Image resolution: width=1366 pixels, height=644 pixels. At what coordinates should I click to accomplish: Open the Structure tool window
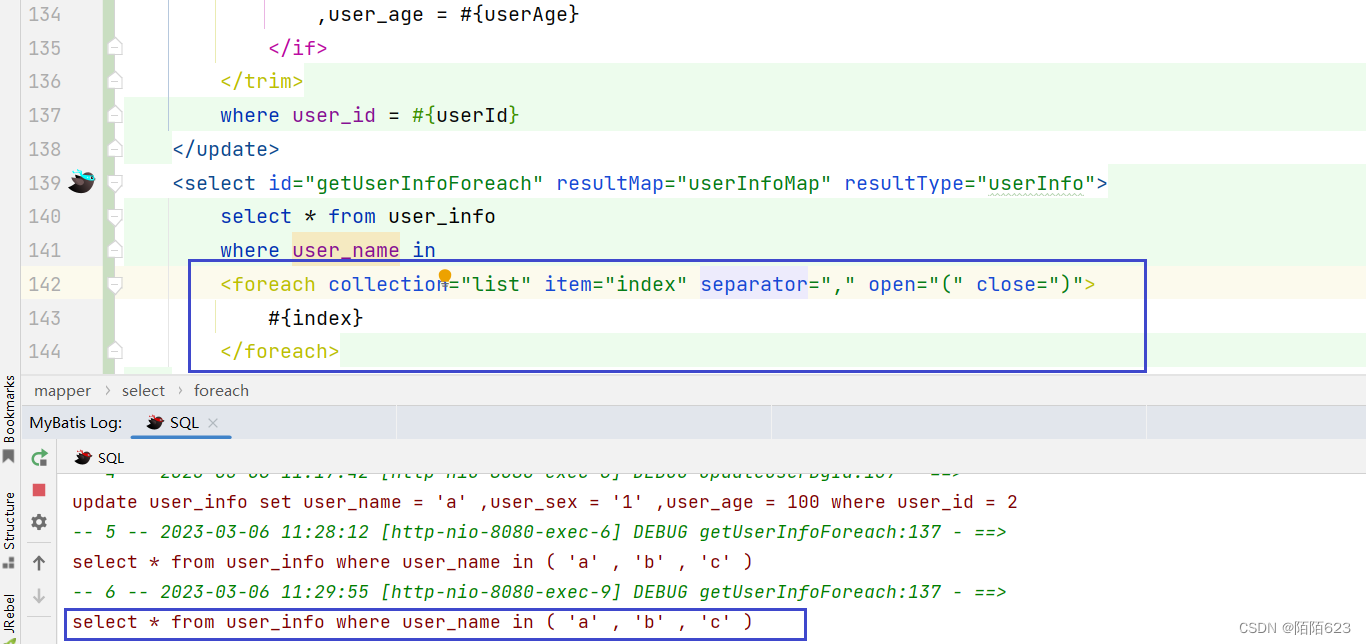9,520
